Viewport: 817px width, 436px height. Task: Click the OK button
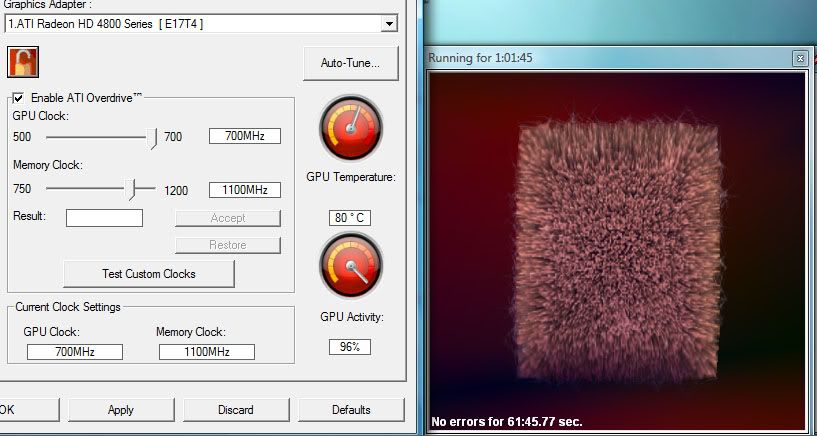(29, 410)
